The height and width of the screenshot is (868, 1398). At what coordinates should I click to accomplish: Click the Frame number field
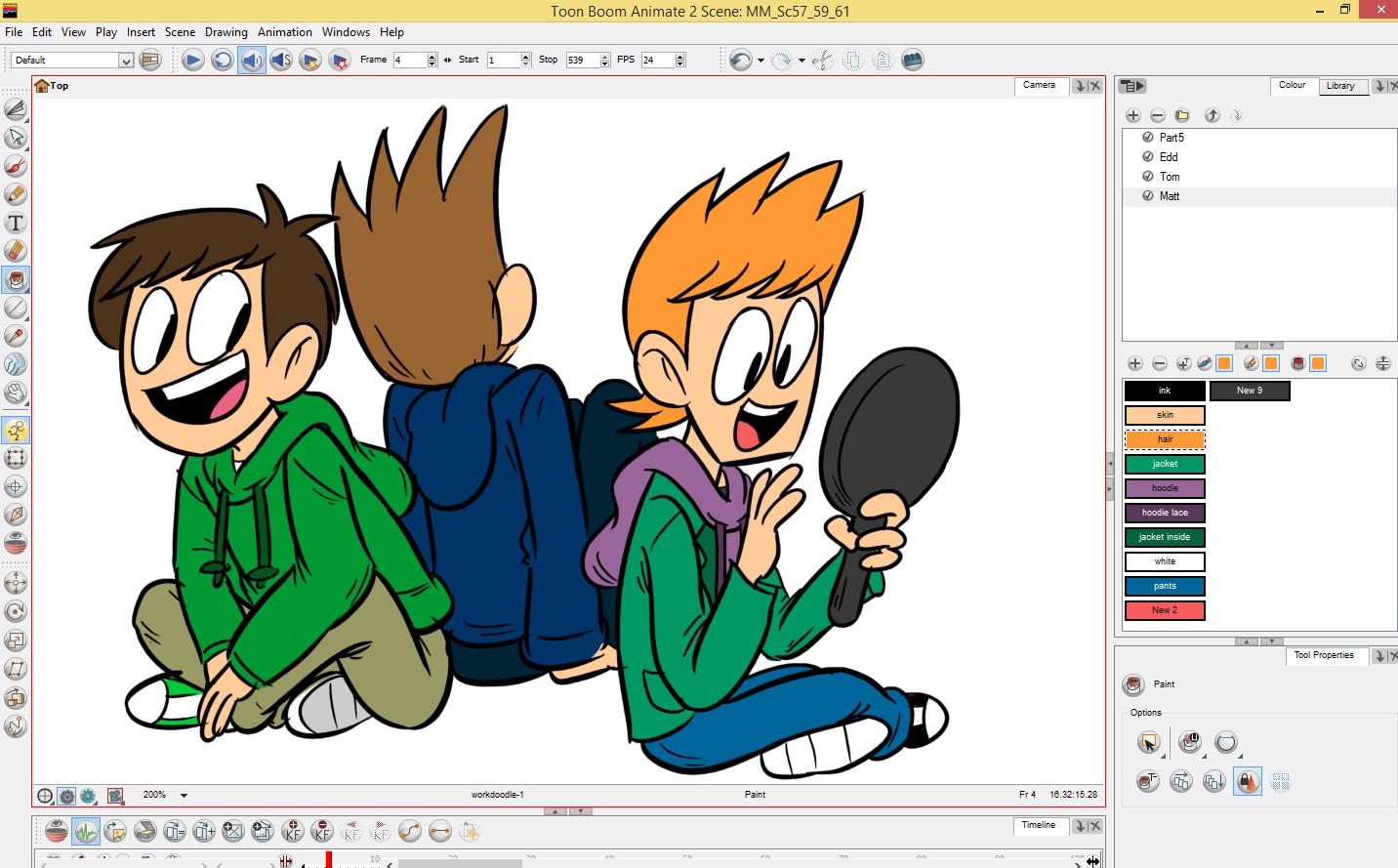(x=409, y=61)
